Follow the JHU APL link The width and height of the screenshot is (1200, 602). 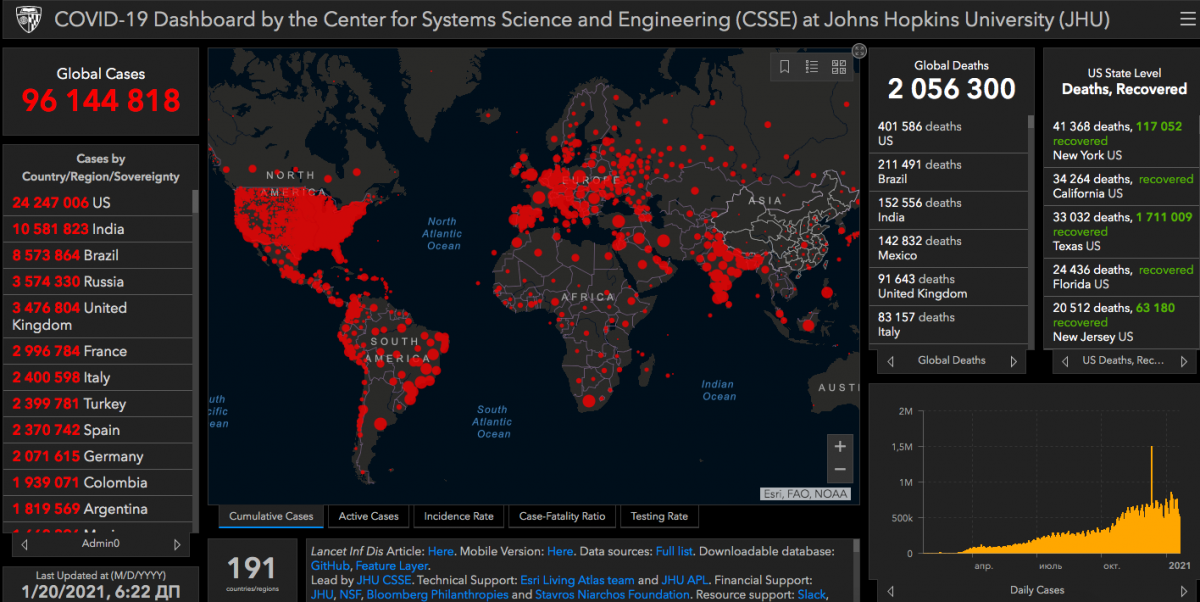pyautogui.click(x=686, y=580)
